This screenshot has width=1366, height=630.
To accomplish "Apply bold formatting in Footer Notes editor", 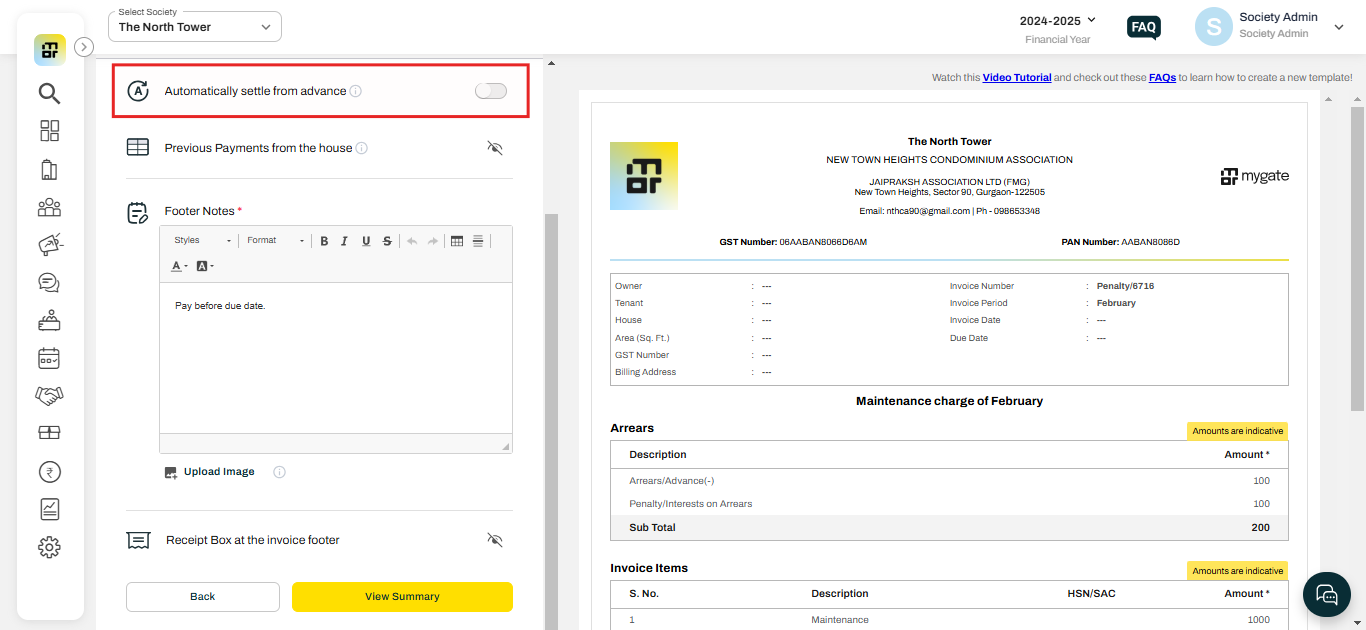I will [x=323, y=240].
